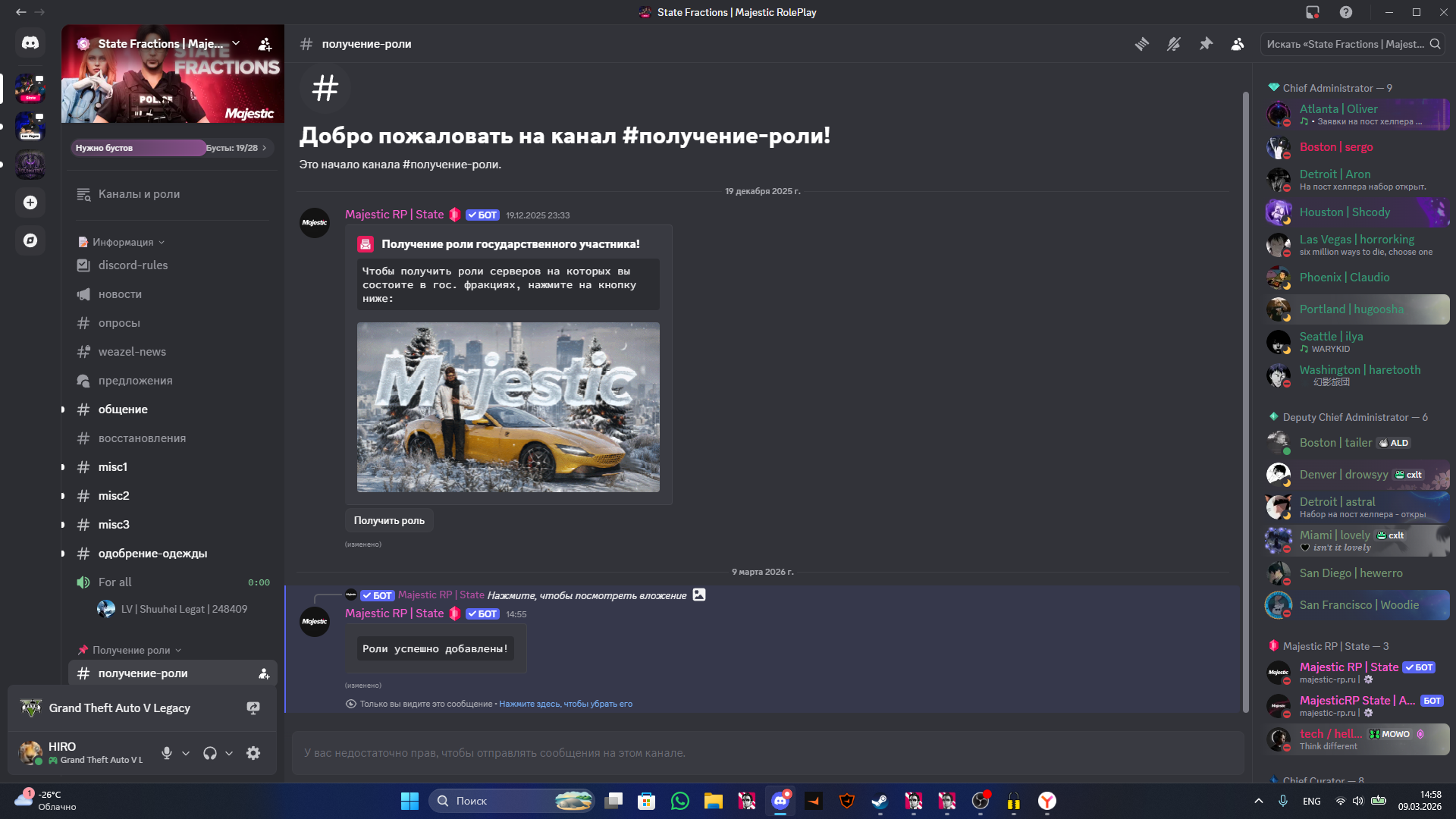Mute the microphone in user panel
This screenshot has height=819, width=1456.
click(167, 753)
